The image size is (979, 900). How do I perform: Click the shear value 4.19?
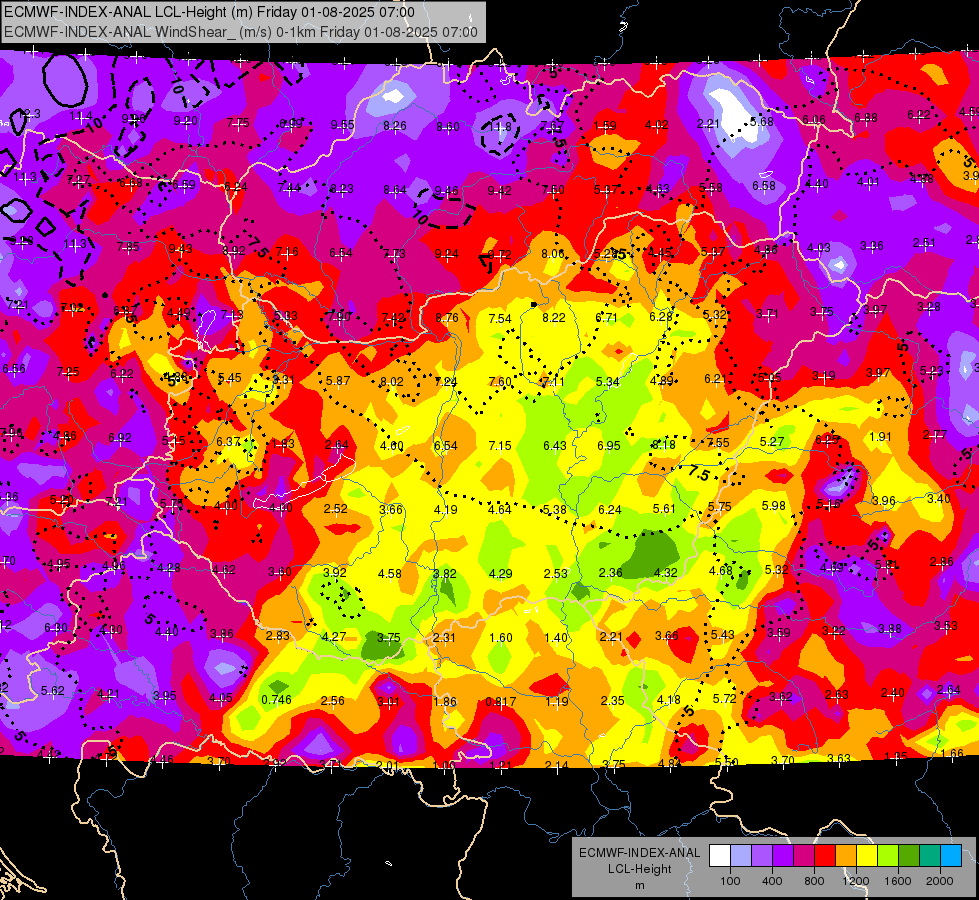[446, 510]
